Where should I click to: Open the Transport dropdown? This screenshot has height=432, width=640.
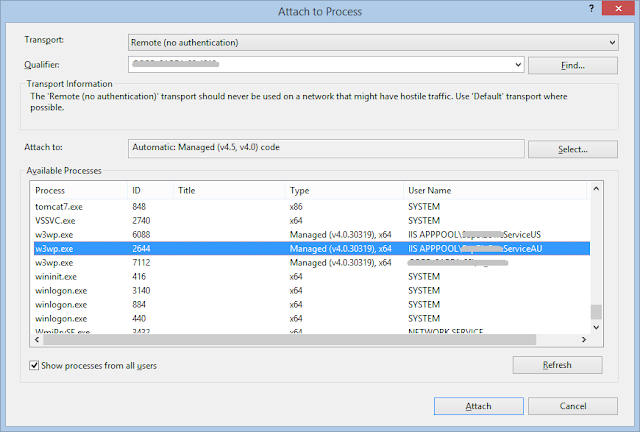[x=374, y=42]
